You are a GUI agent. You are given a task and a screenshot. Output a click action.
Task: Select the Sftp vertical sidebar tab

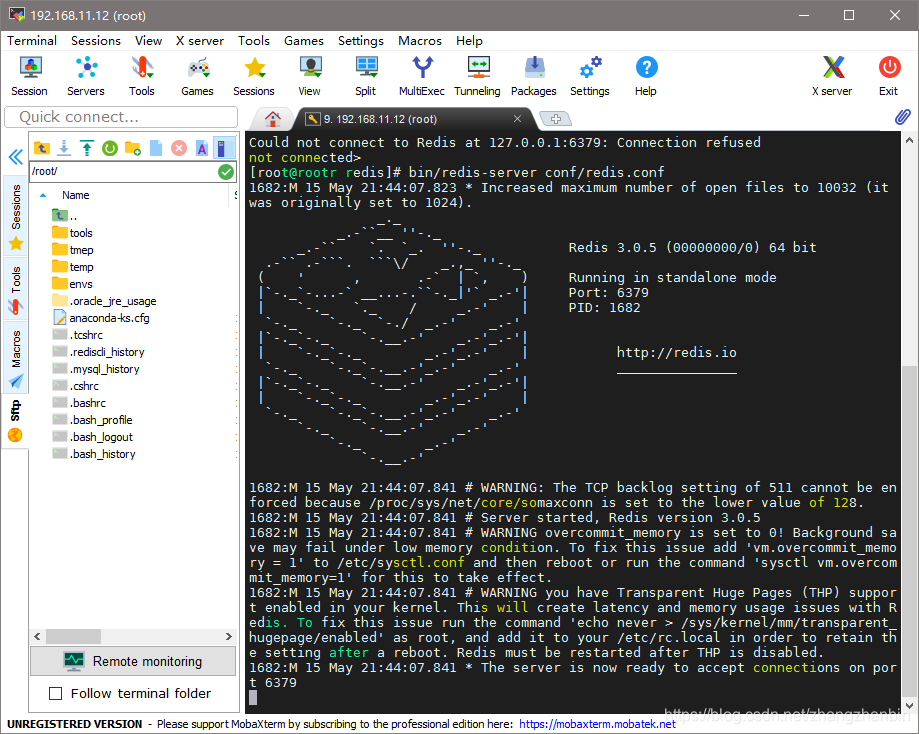[x=16, y=421]
